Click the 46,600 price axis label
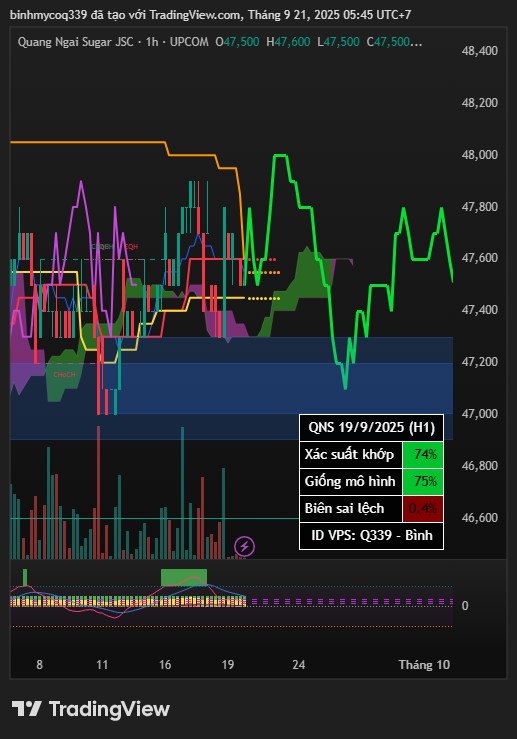This screenshot has height=739, width=517. point(479,517)
